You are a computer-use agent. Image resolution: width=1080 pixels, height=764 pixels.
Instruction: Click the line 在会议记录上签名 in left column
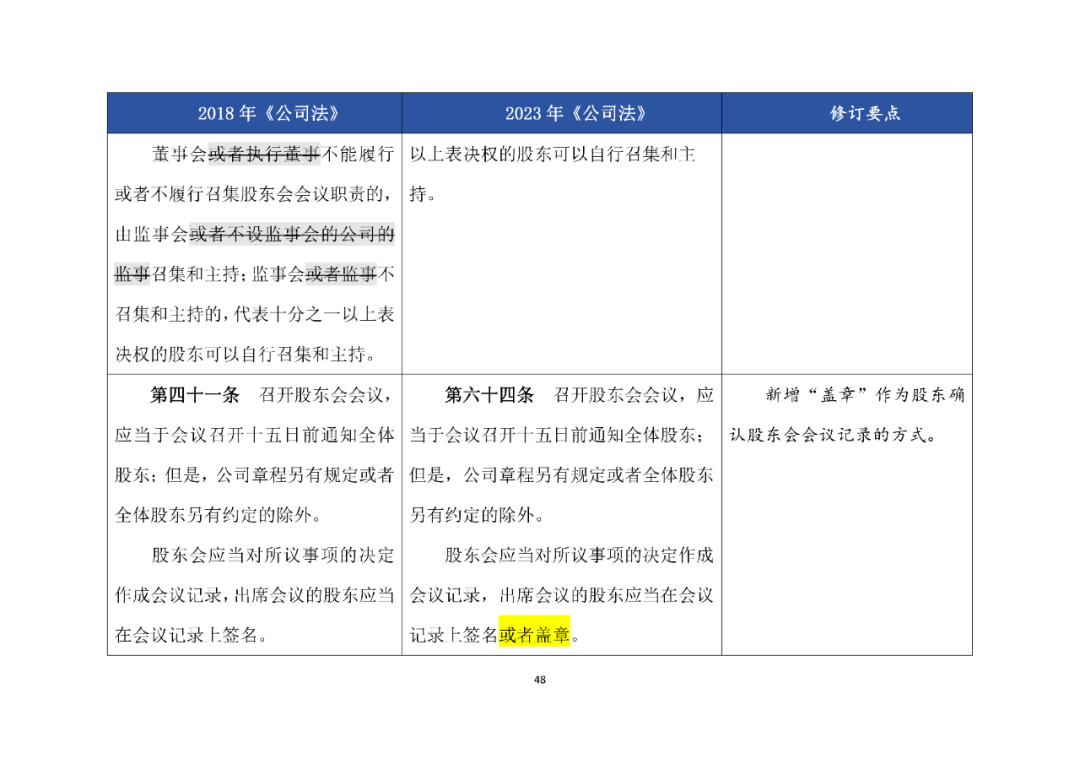pyautogui.click(x=191, y=634)
